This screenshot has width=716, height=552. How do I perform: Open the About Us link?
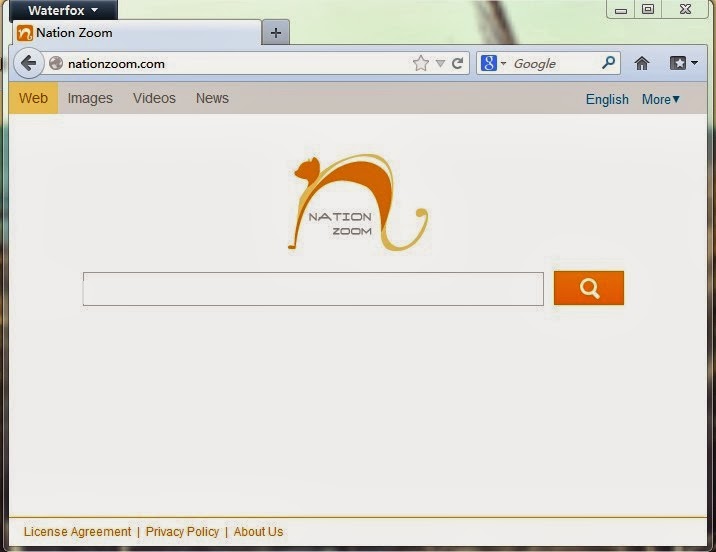tap(258, 532)
